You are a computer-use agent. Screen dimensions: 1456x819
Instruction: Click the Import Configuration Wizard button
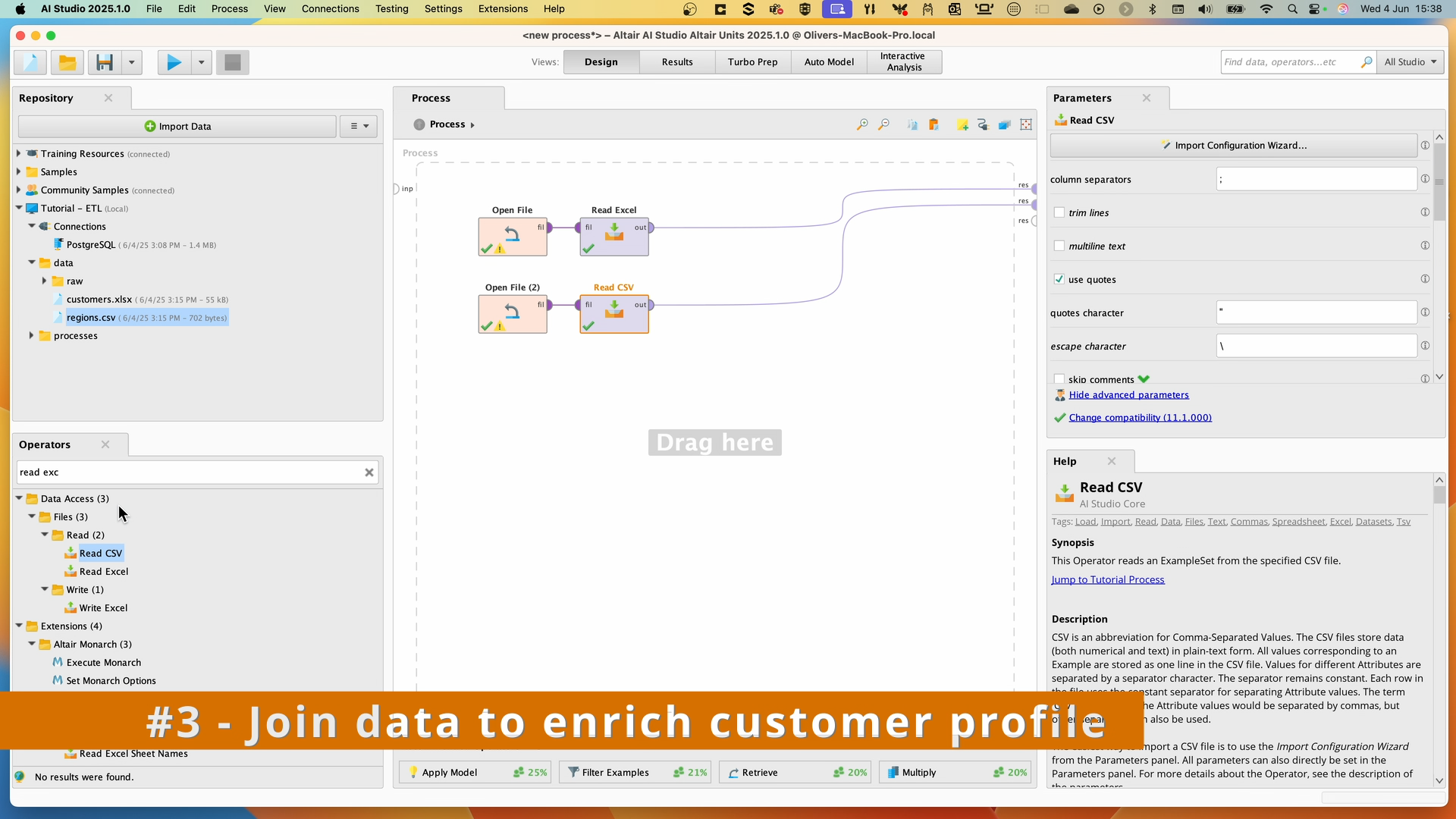pyautogui.click(x=1235, y=145)
